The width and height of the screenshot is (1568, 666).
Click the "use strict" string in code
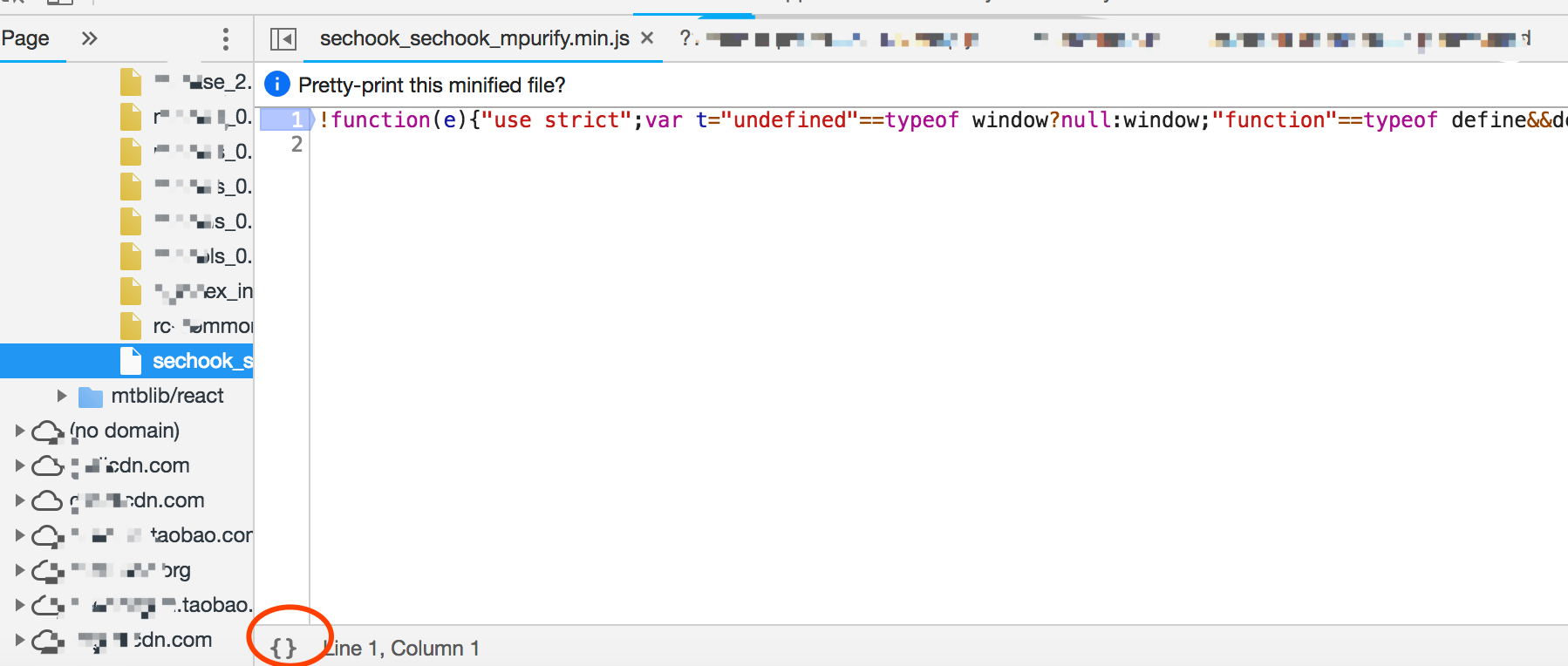556,119
